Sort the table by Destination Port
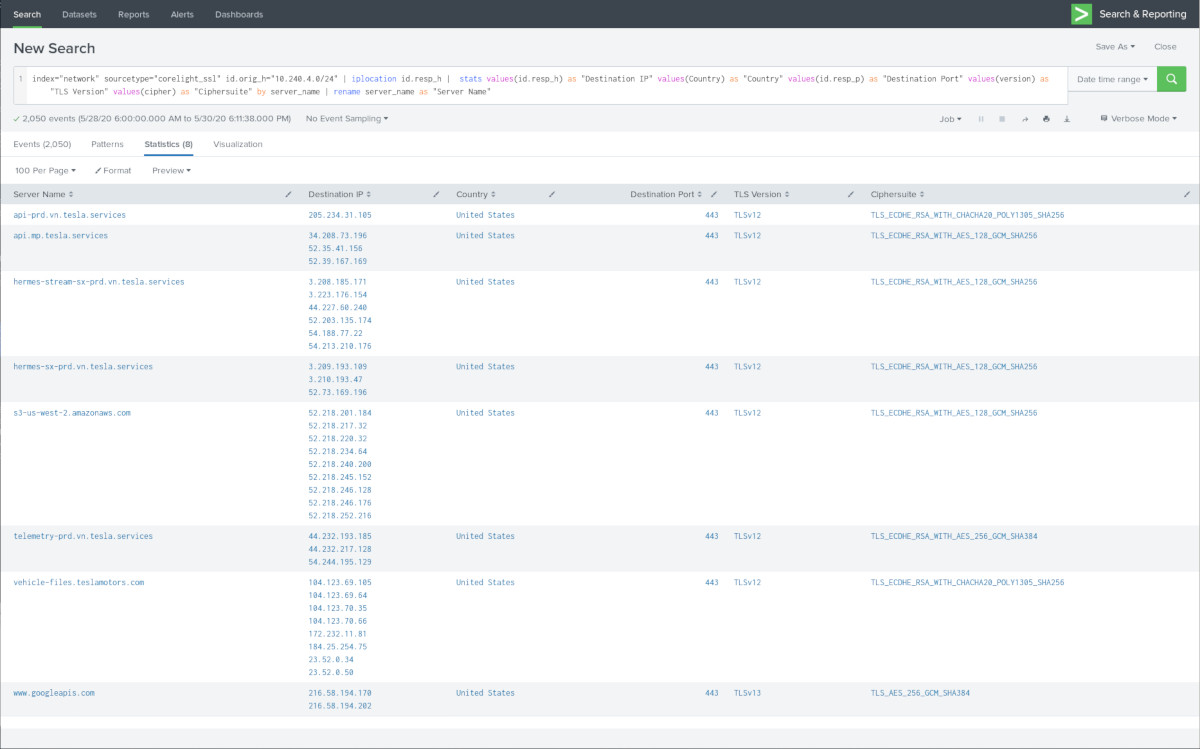 coord(667,194)
